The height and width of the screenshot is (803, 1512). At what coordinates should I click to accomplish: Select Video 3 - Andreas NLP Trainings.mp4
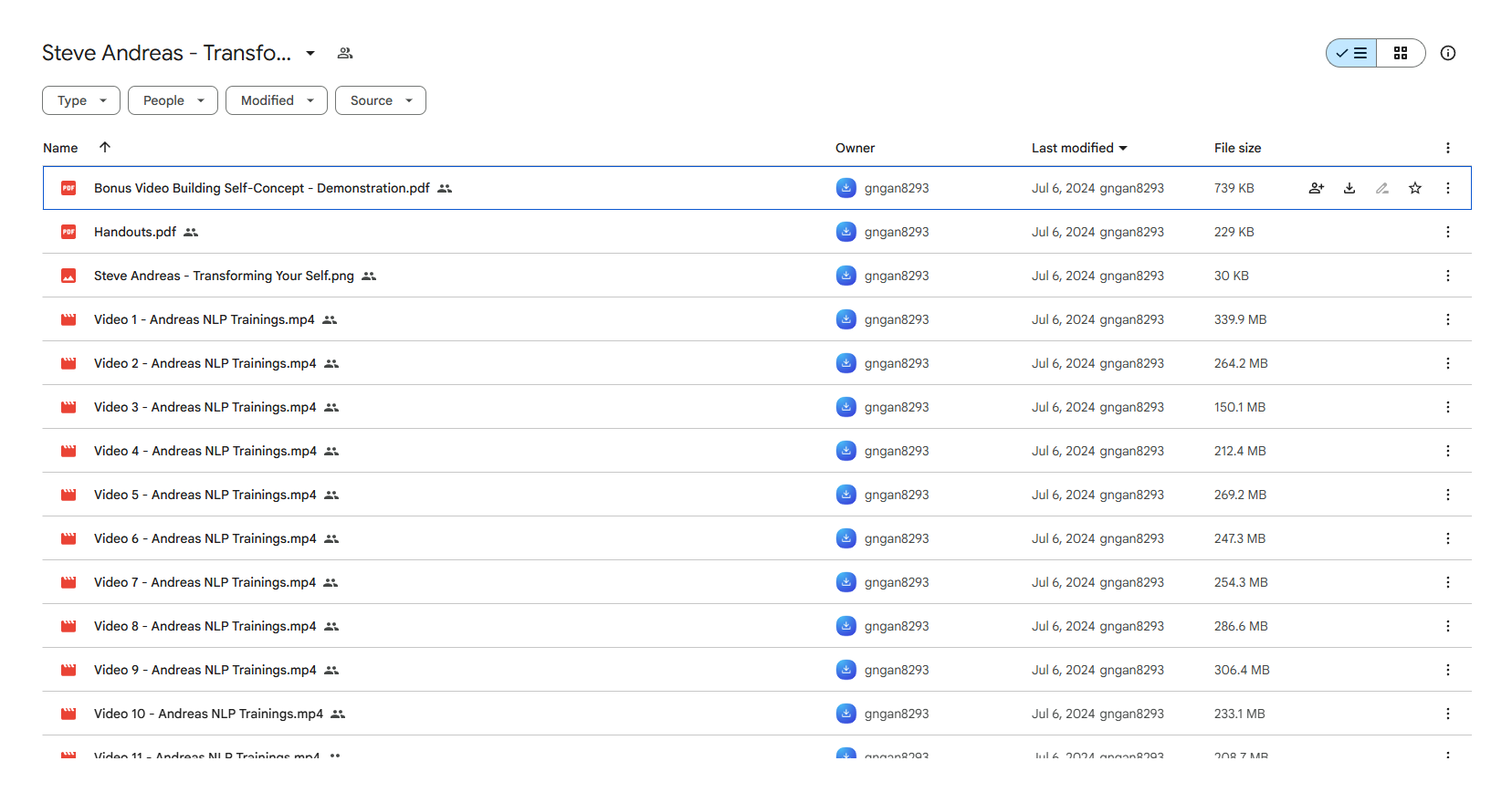pyautogui.click(x=205, y=407)
